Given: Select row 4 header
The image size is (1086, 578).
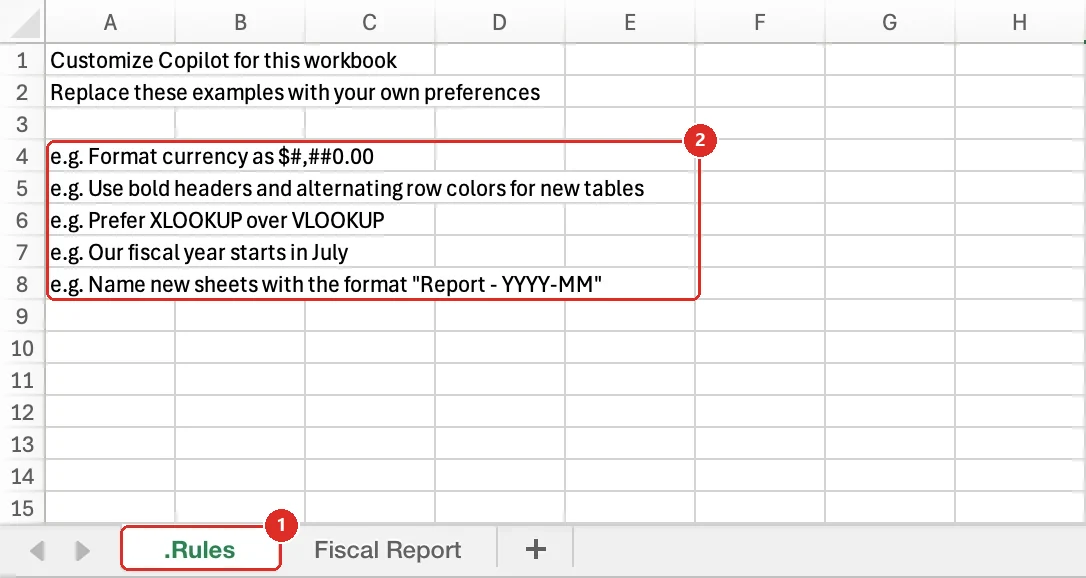Looking at the screenshot, I should [22, 156].
